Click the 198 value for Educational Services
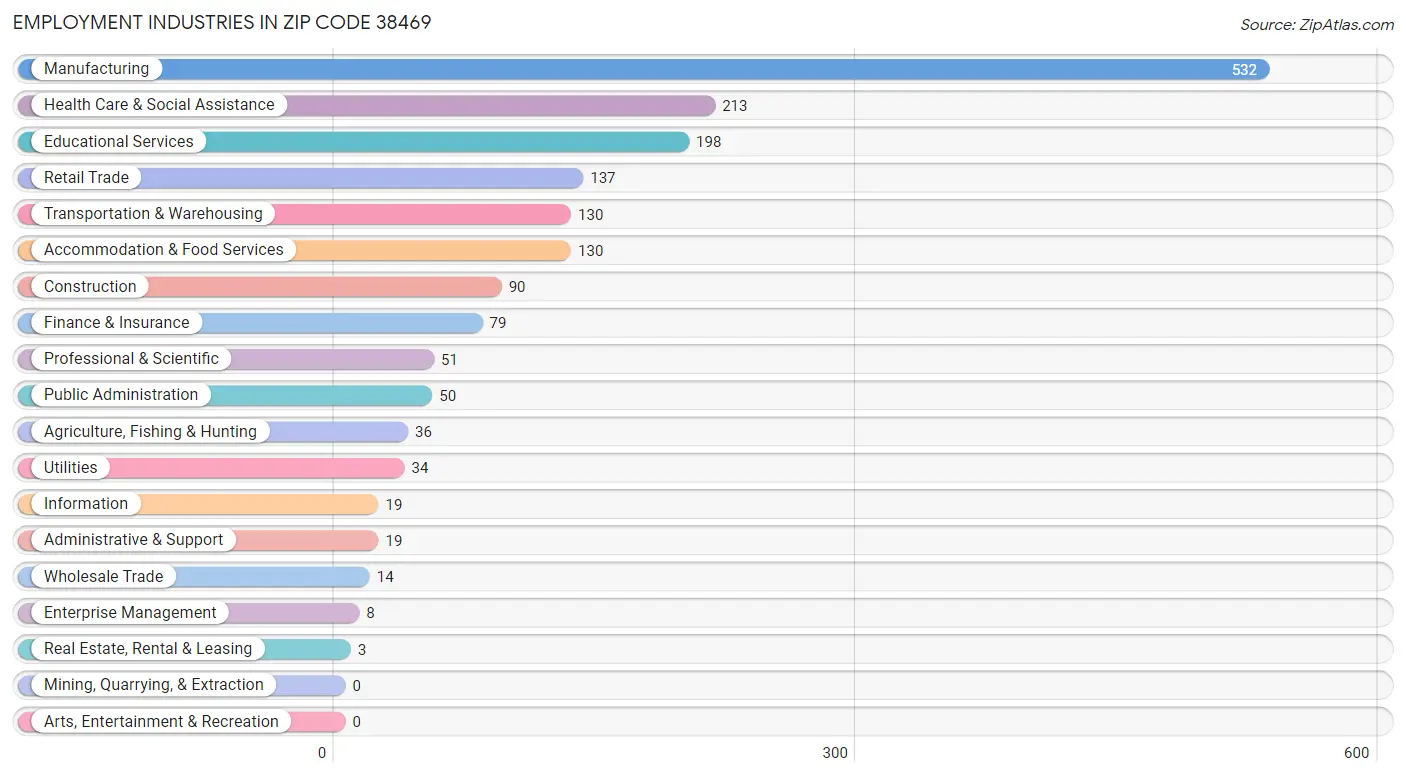1406x776 pixels. (x=709, y=142)
